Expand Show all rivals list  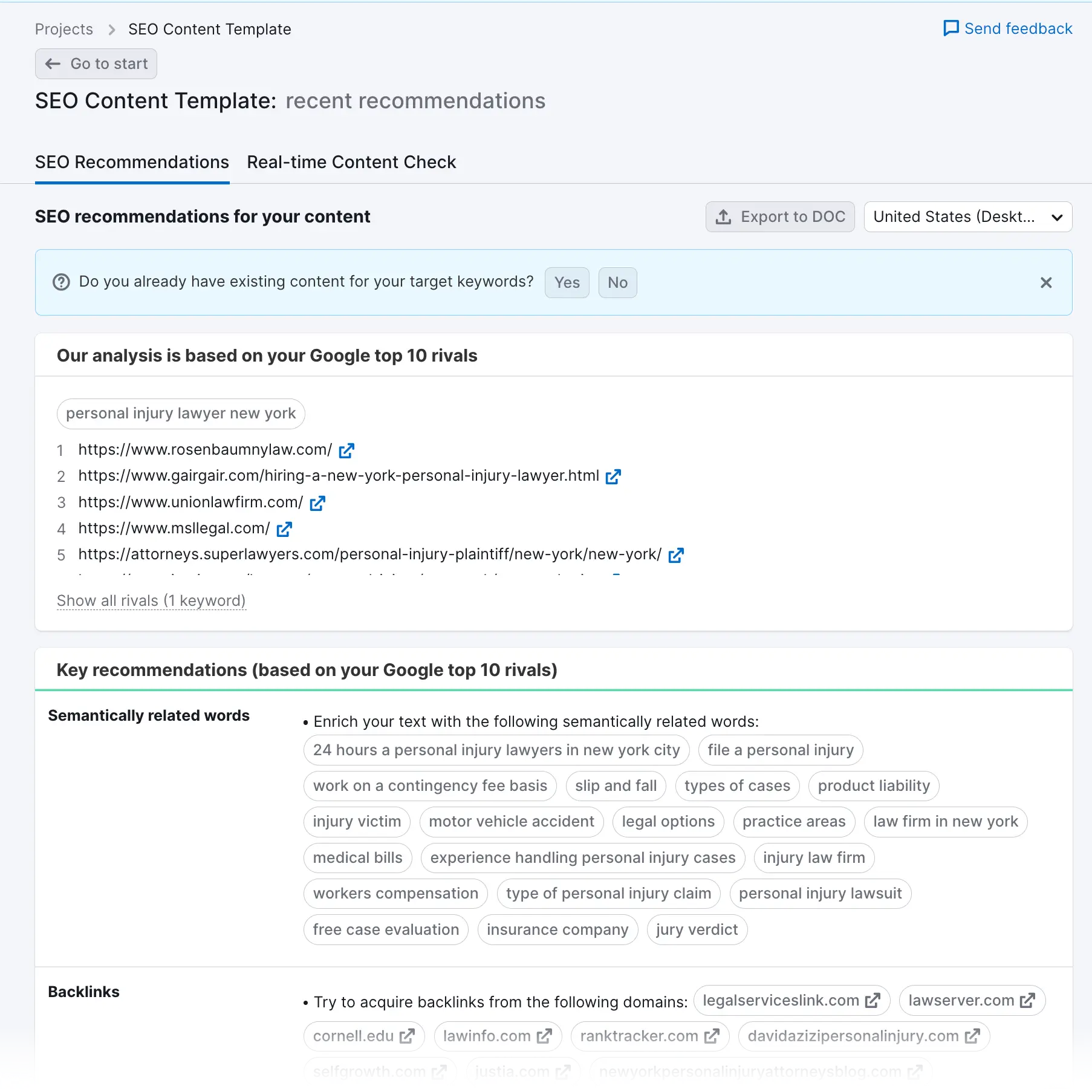click(151, 600)
